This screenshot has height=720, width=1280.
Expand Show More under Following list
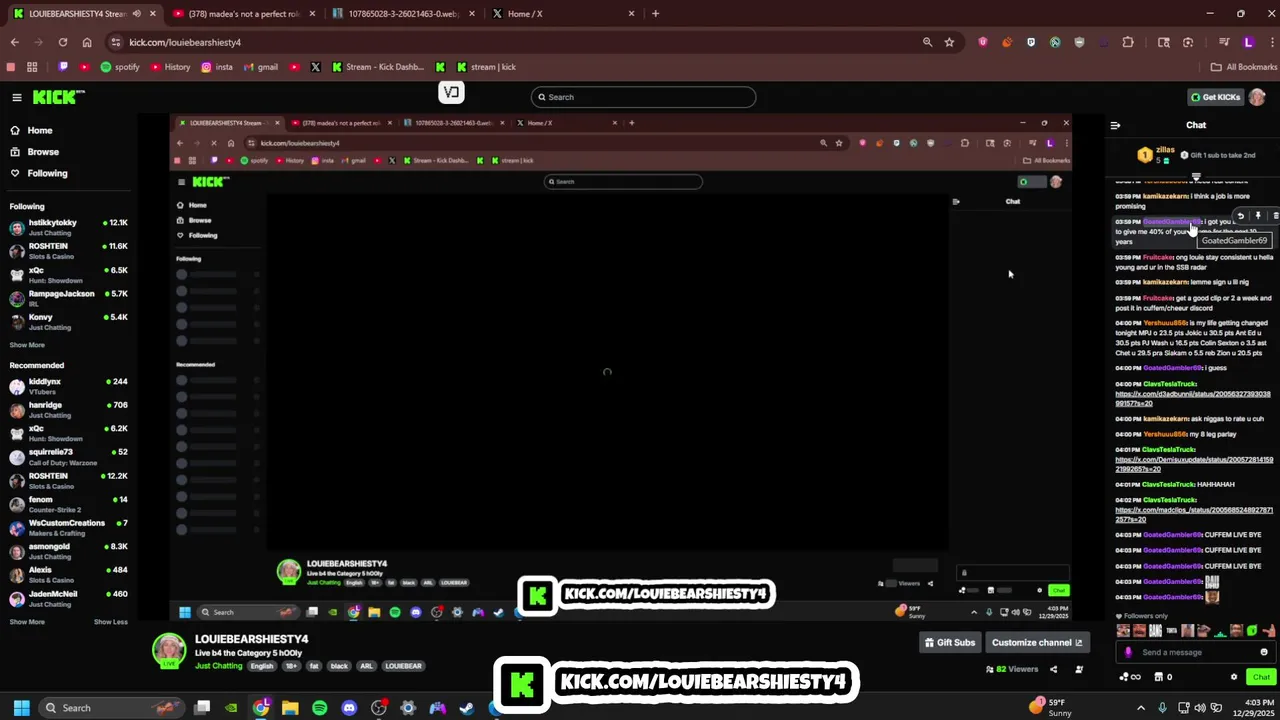(x=27, y=345)
